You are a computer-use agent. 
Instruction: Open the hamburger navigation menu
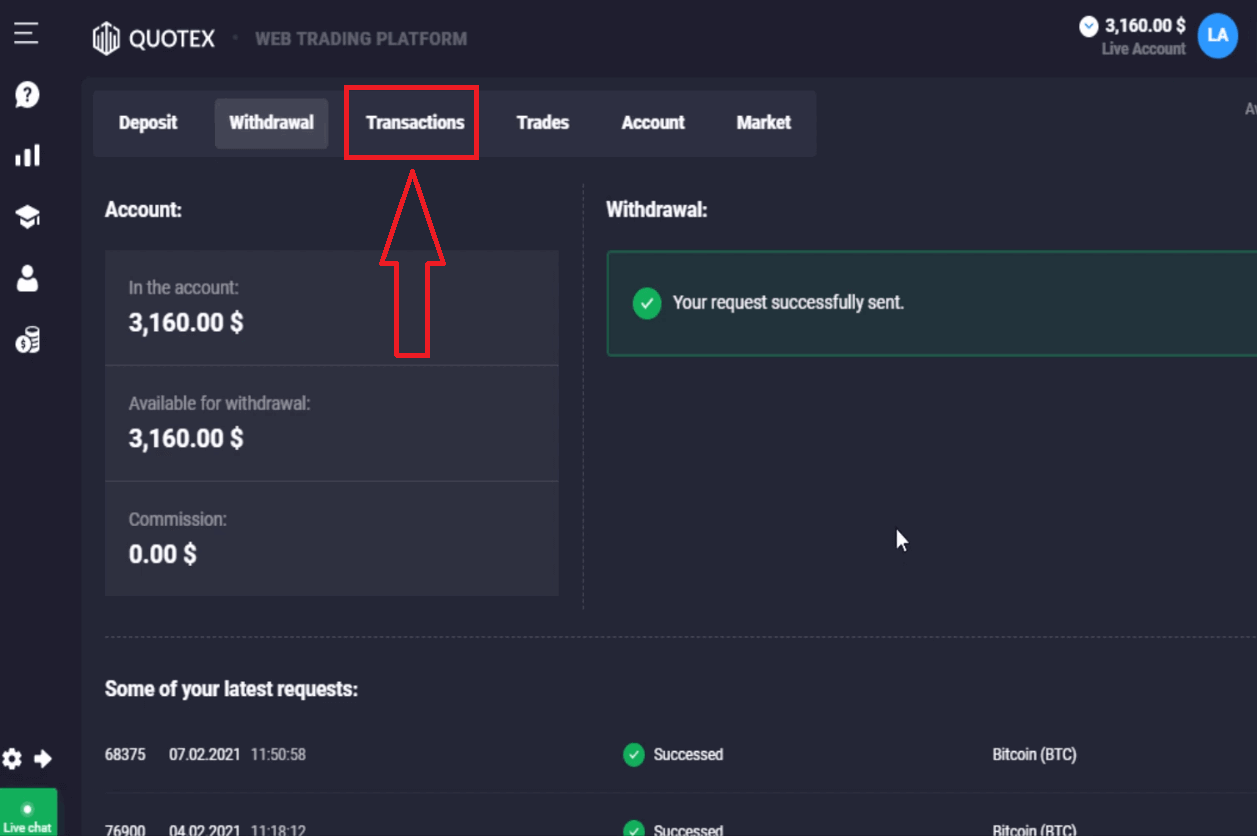25,32
